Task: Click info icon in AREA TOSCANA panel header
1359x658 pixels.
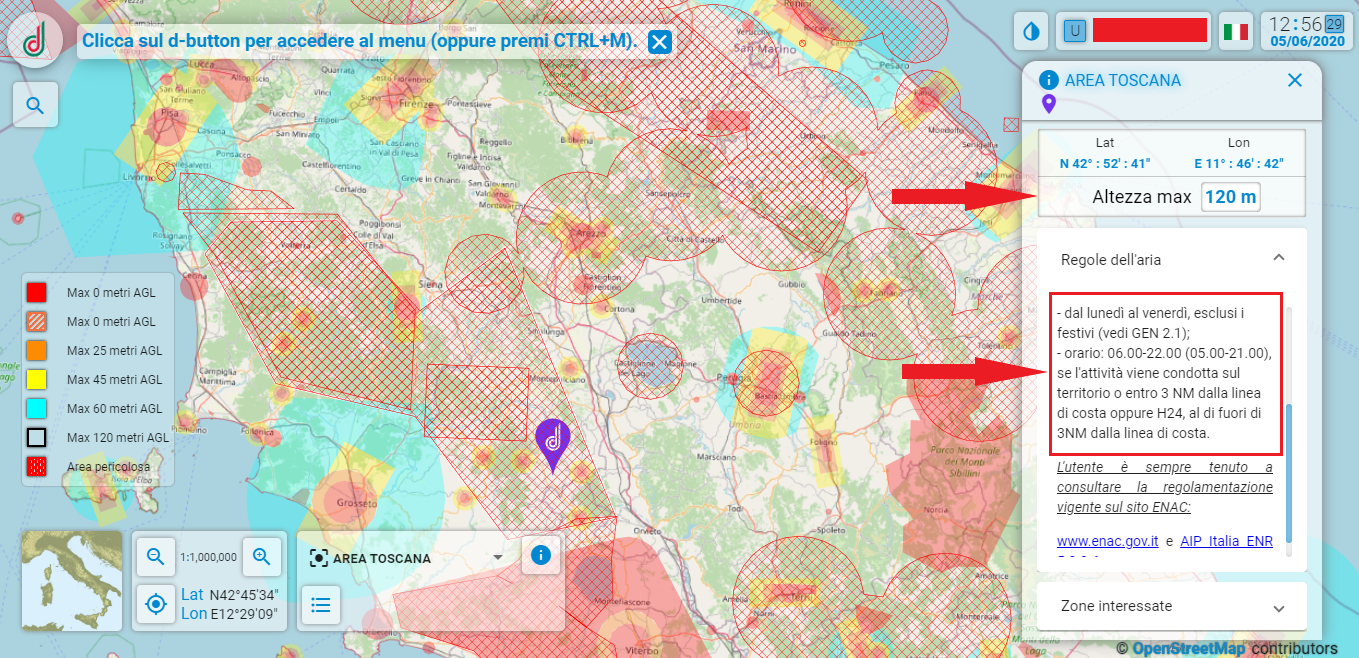Action: [1049, 80]
